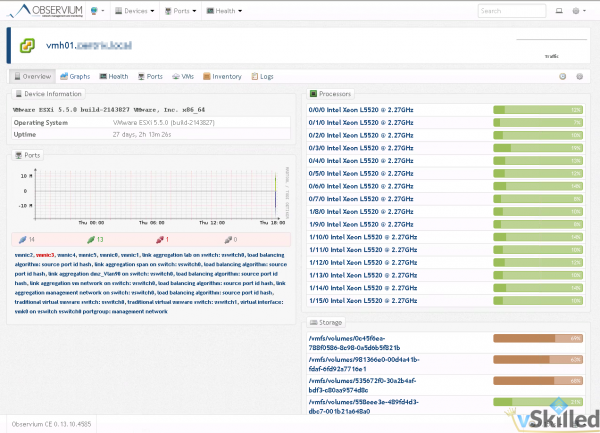Click the clock icon in the tab bar

click(562, 77)
